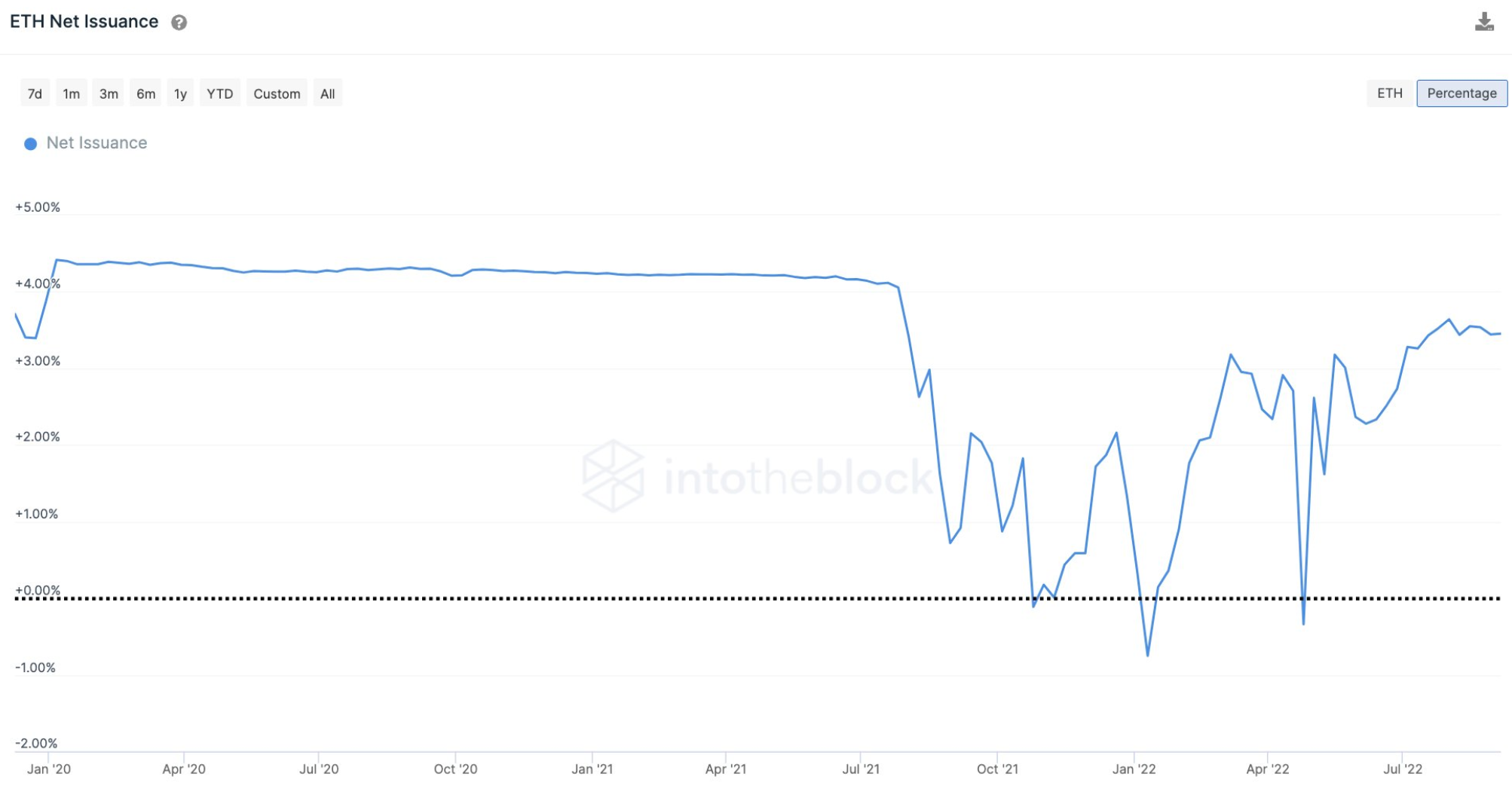Show year-to-date data with YTD

(x=219, y=93)
